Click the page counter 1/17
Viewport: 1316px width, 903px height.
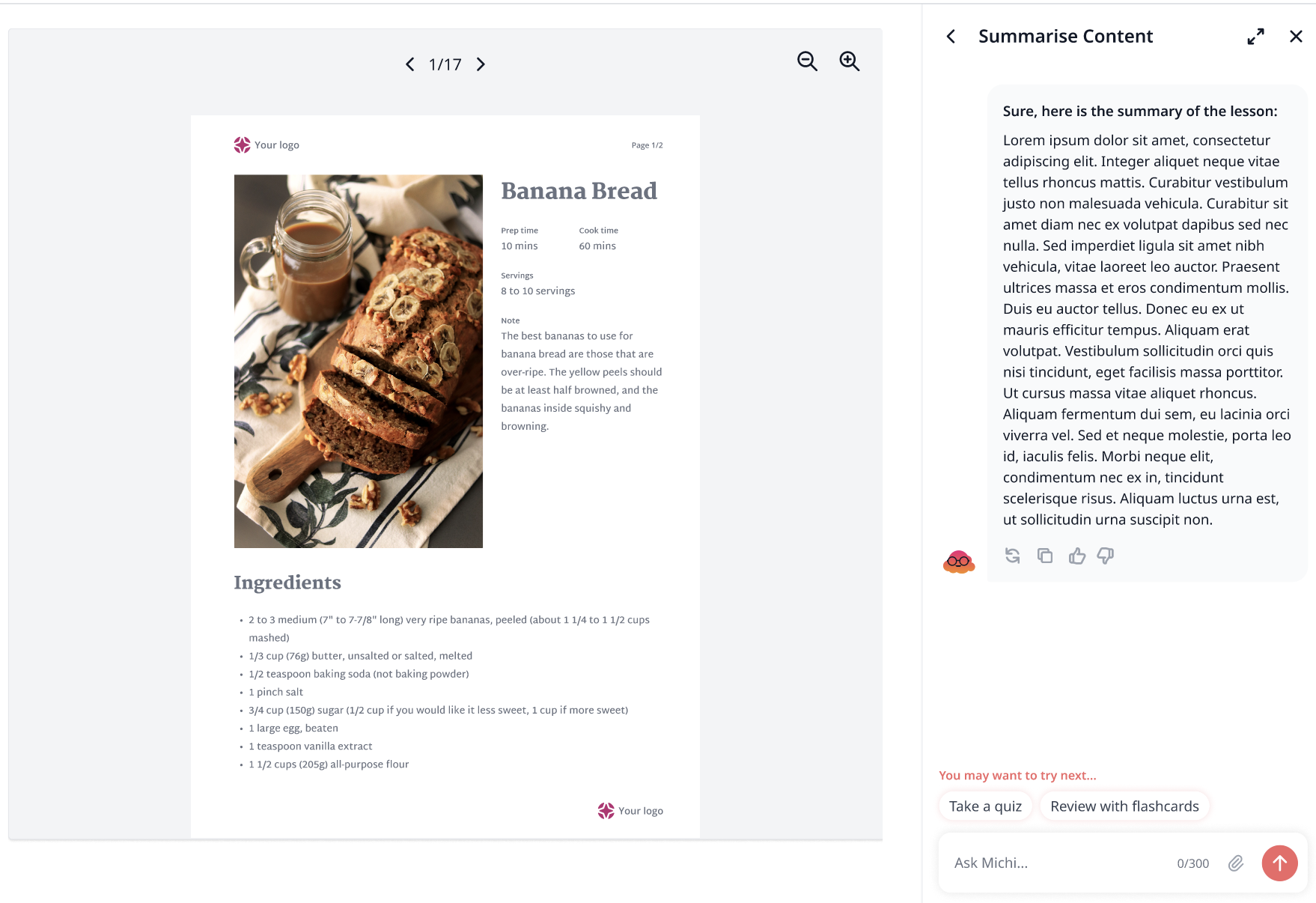pos(445,64)
